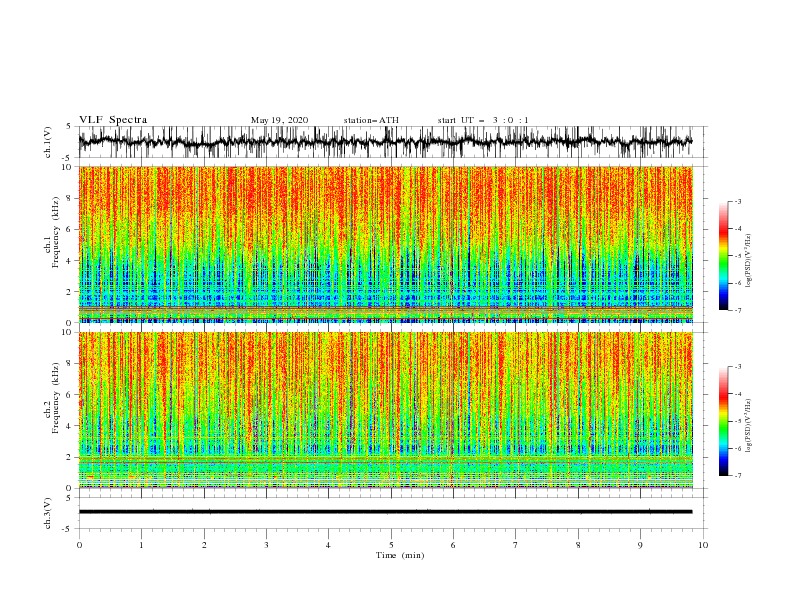Screen dimensions: 792x612
Task: Click the ch.1 Frequency (kHz) axis title
Action: coord(53,232)
